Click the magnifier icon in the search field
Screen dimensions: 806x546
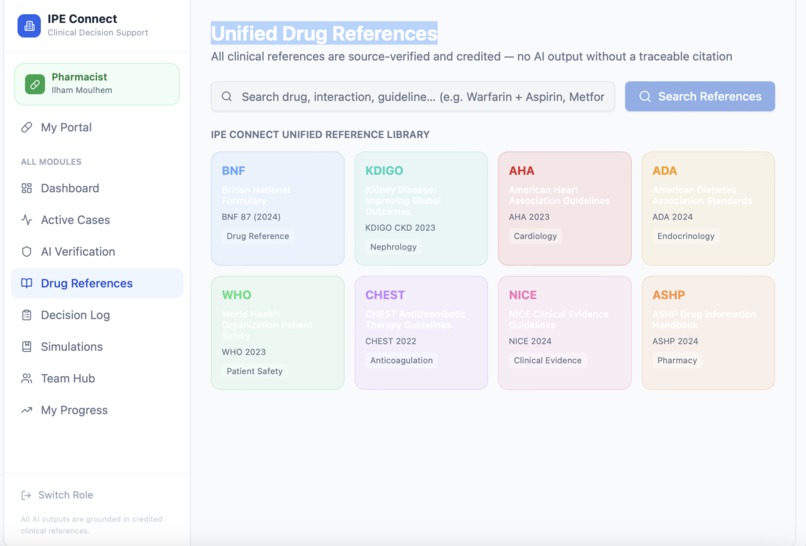227,97
